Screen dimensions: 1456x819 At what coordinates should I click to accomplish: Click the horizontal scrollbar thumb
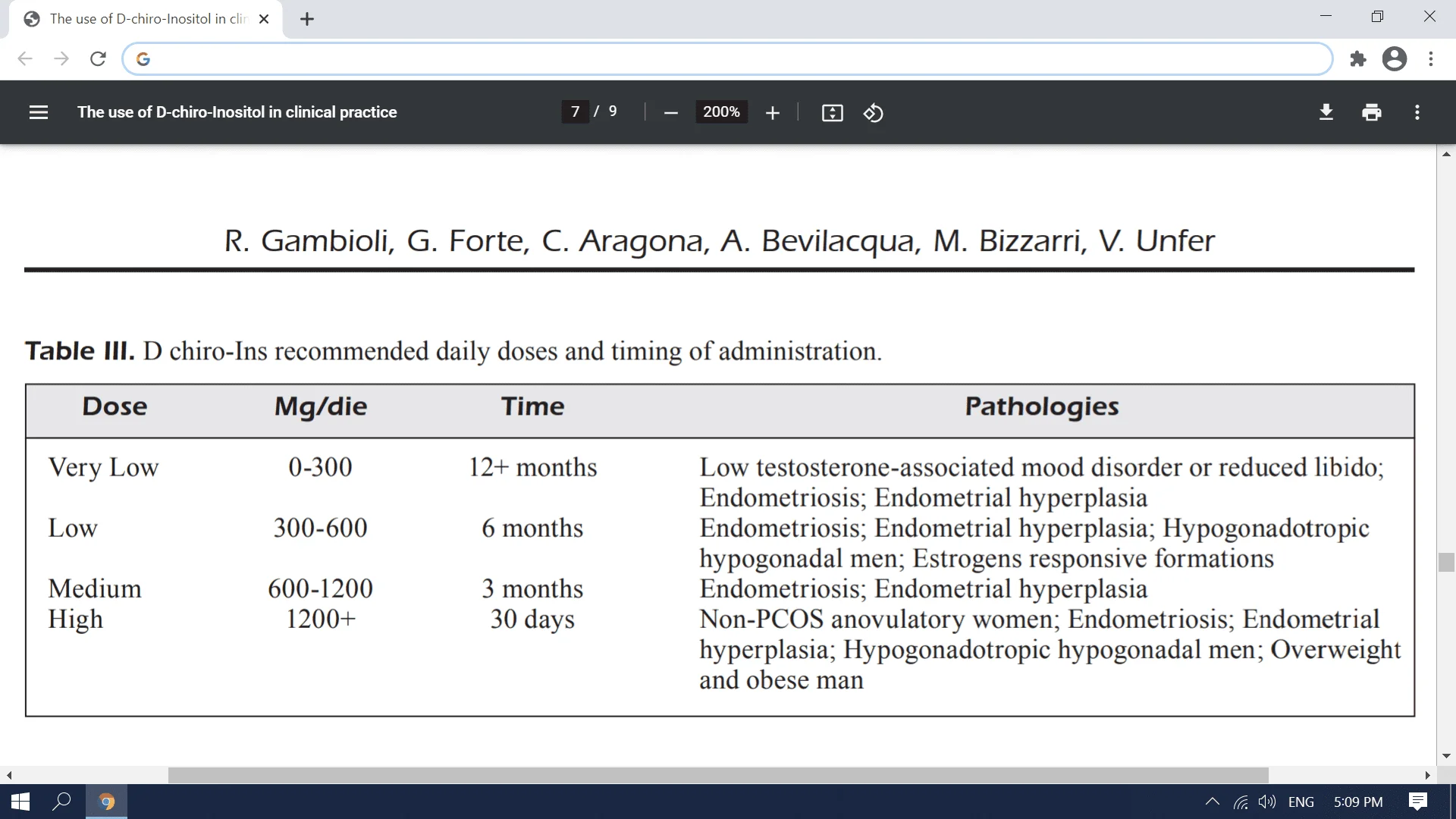click(718, 775)
